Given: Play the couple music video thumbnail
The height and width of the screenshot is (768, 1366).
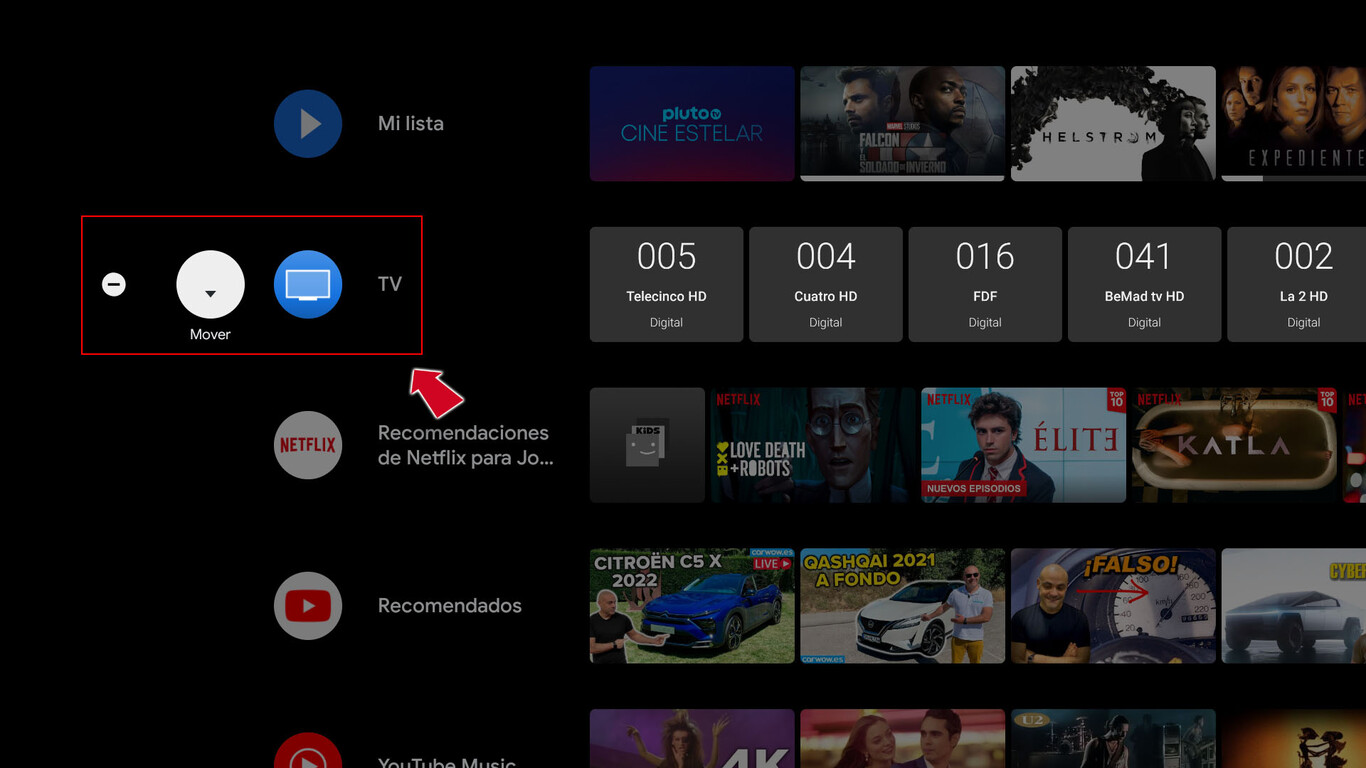Looking at the screenshot, I should coord(902,739).
